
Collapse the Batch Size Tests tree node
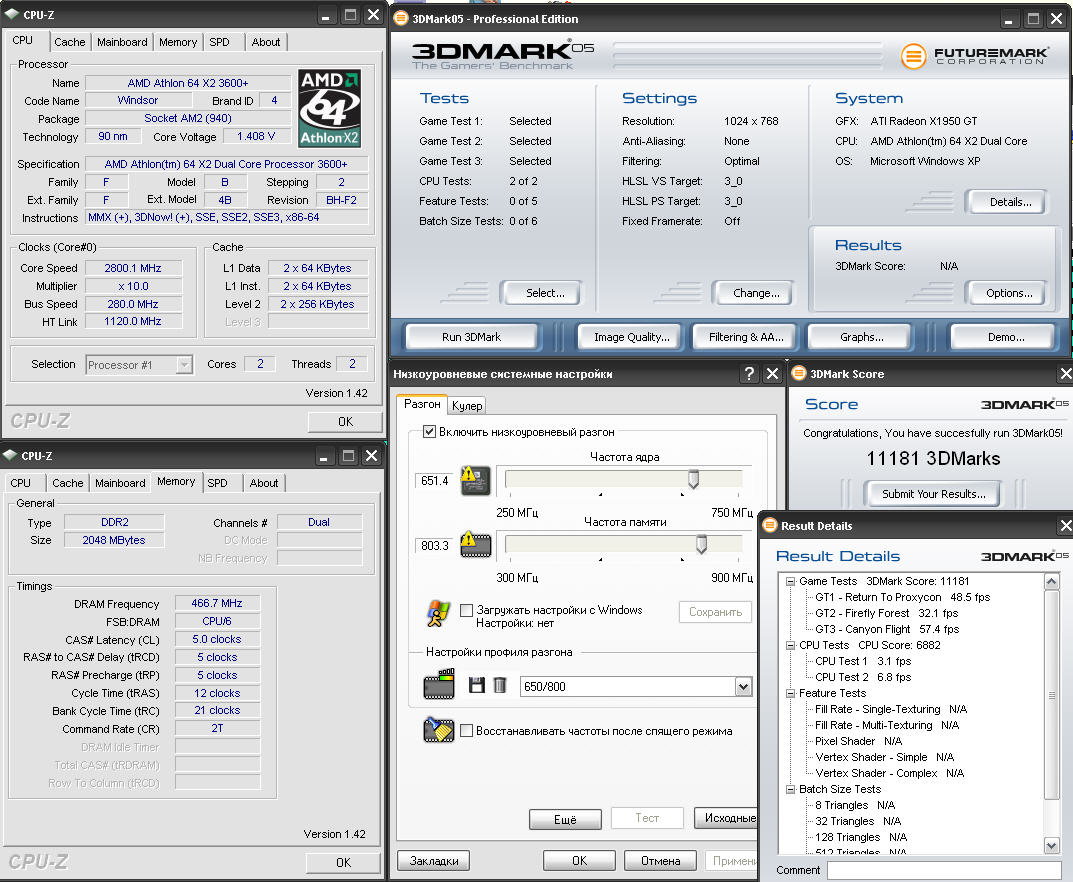[x=790, y=789]
